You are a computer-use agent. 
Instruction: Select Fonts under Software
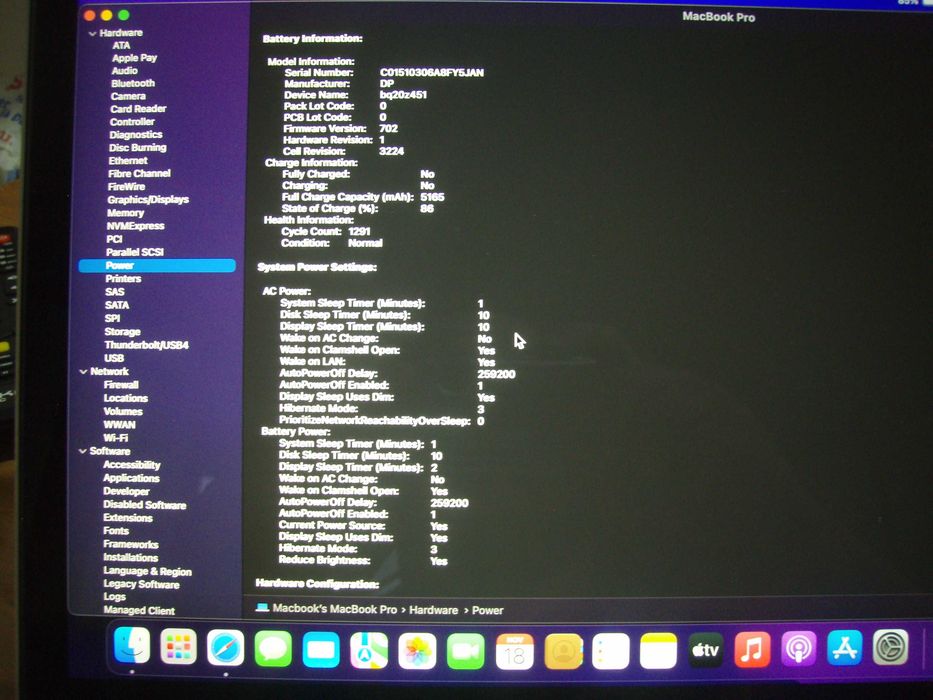(x=115, y=531)
